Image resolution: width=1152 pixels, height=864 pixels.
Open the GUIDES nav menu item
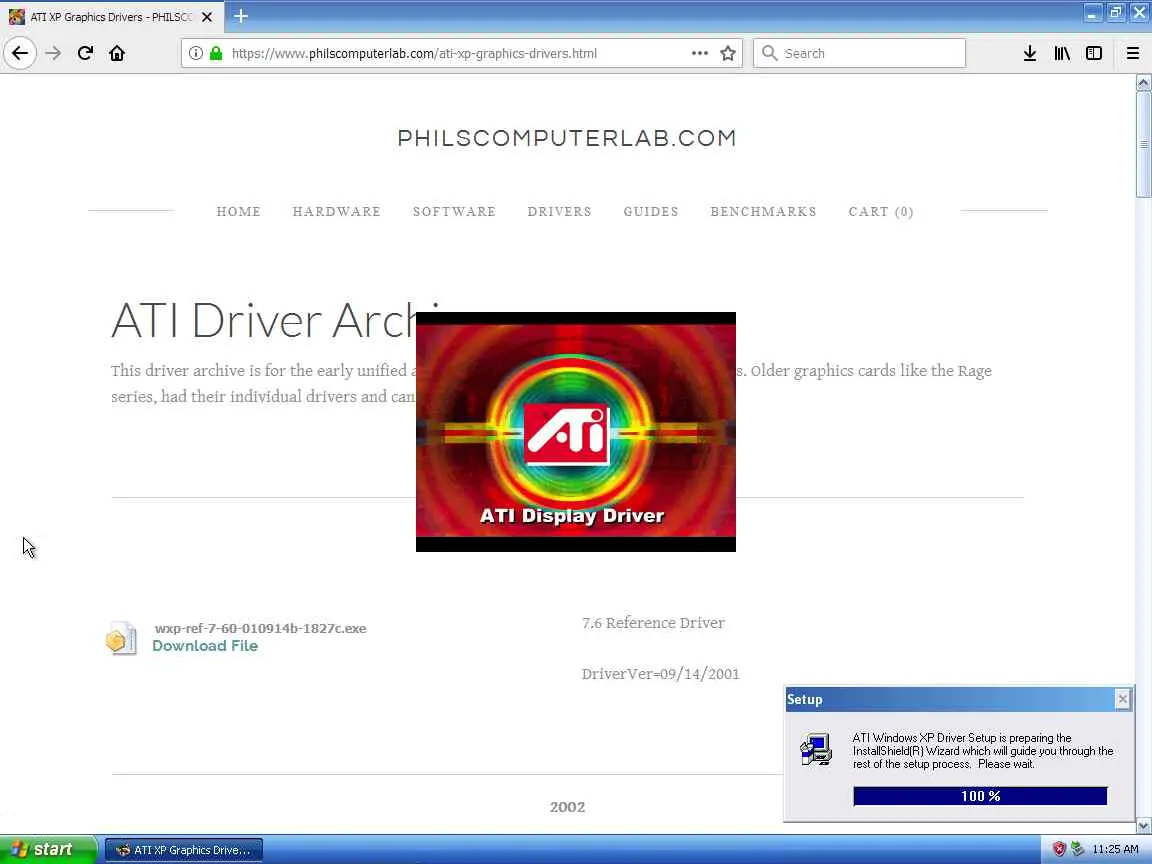[651, 212]
